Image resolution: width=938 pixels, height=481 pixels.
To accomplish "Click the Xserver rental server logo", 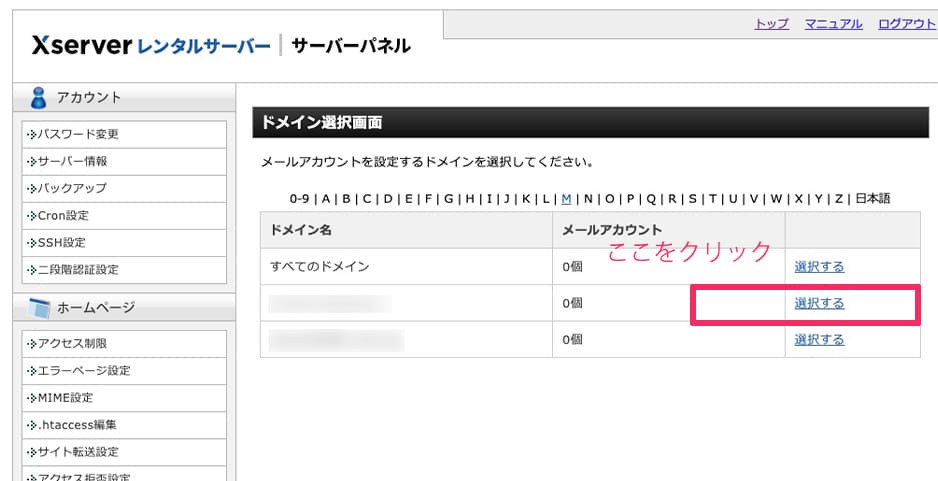I will [151, 45].
